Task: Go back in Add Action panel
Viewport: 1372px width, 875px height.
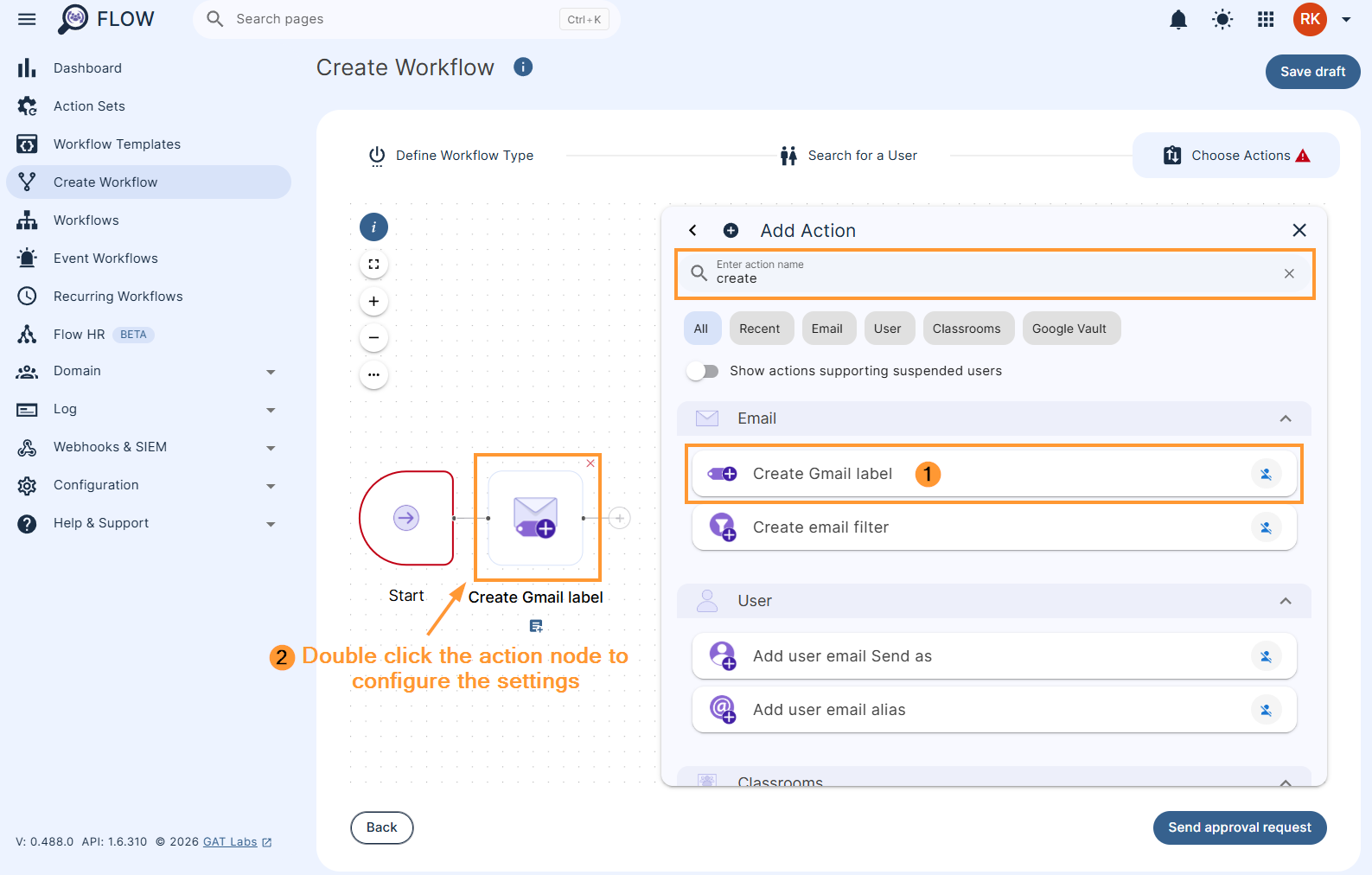Action: pyautogui.click(x=692, y=230)
